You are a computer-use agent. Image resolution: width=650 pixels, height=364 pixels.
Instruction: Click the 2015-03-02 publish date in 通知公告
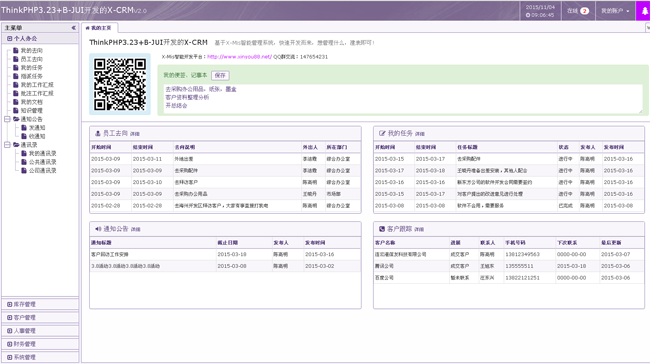(320, 266)
